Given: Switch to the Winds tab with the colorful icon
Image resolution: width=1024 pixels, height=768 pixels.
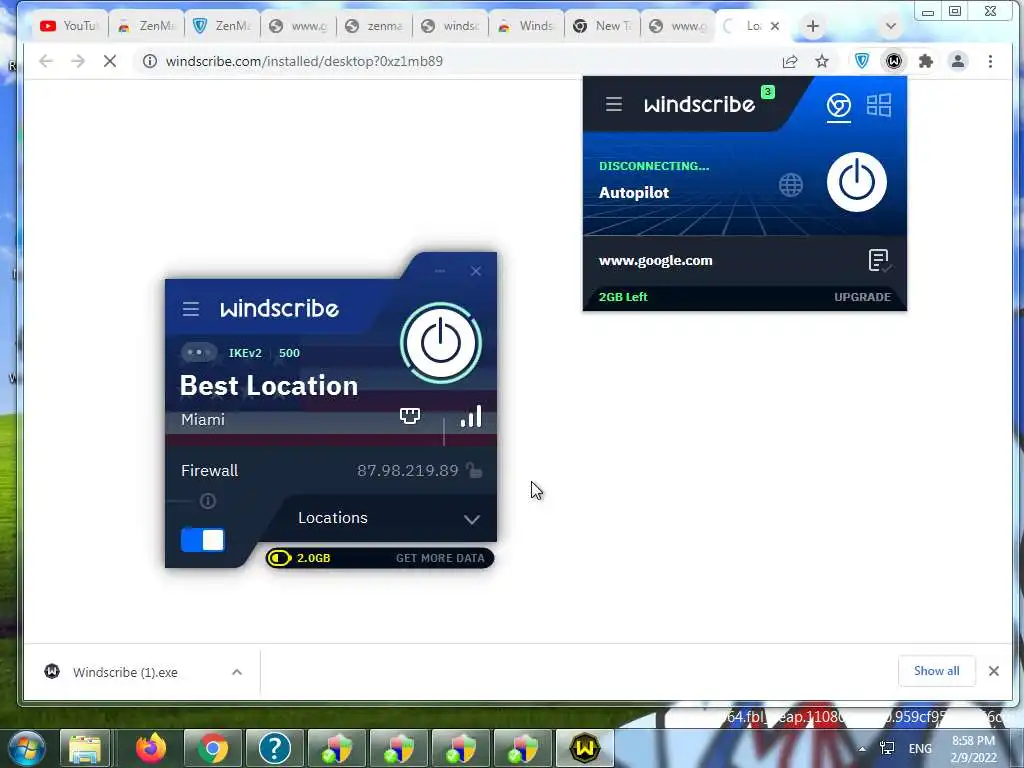Looking at the screenshot, I should pos(526,26).
